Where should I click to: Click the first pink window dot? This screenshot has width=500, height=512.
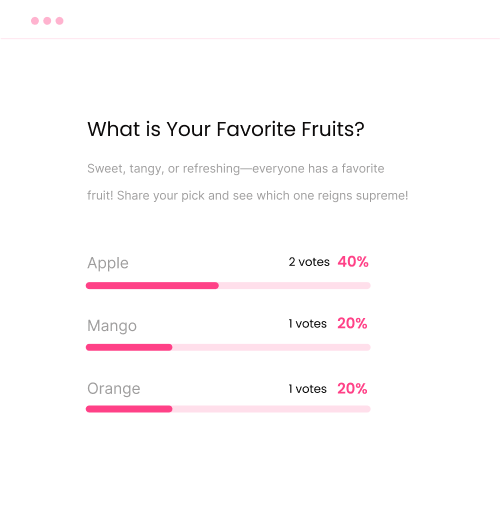coord(35,21)
